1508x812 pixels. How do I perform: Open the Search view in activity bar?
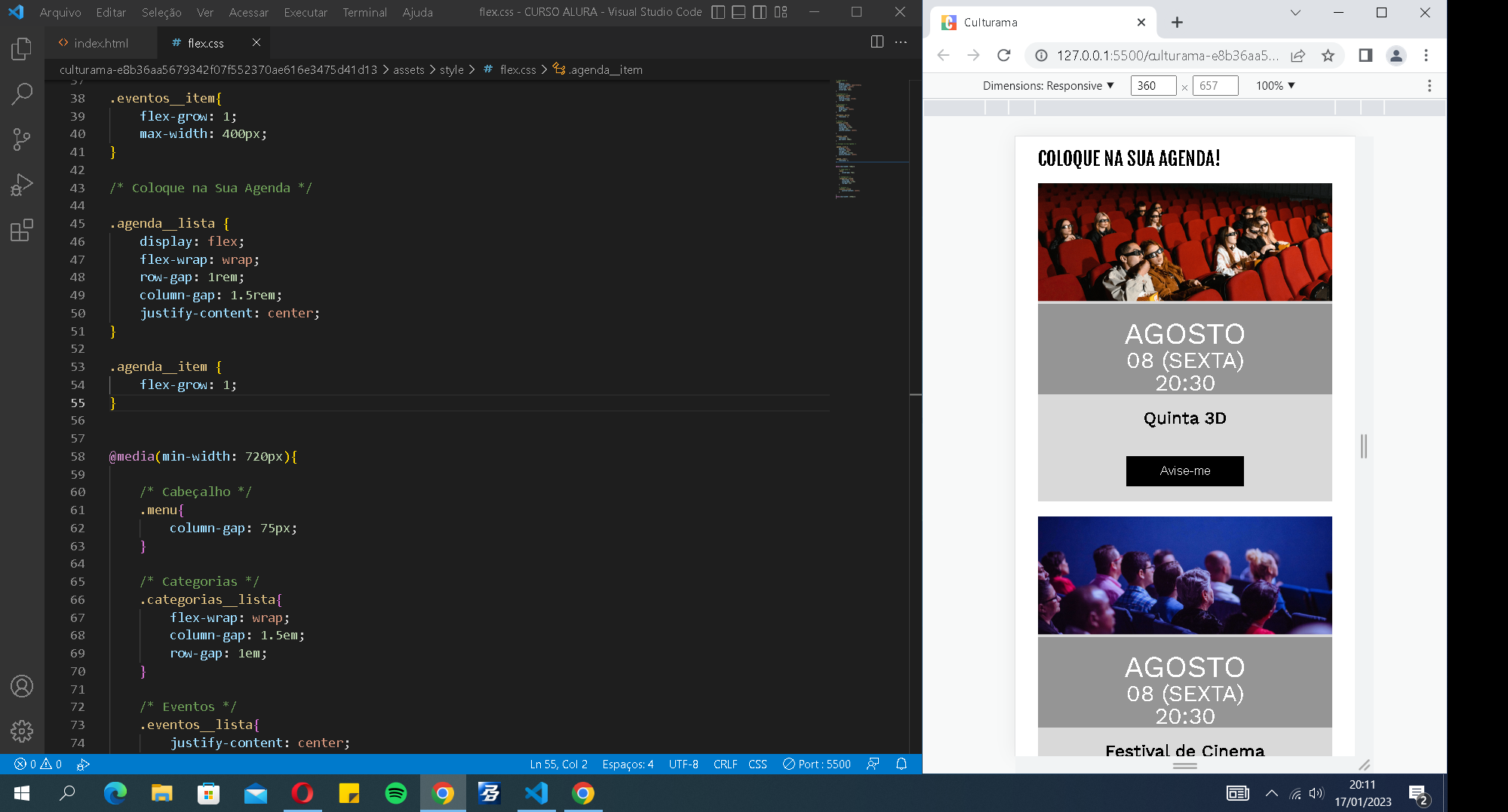(22, 94)
